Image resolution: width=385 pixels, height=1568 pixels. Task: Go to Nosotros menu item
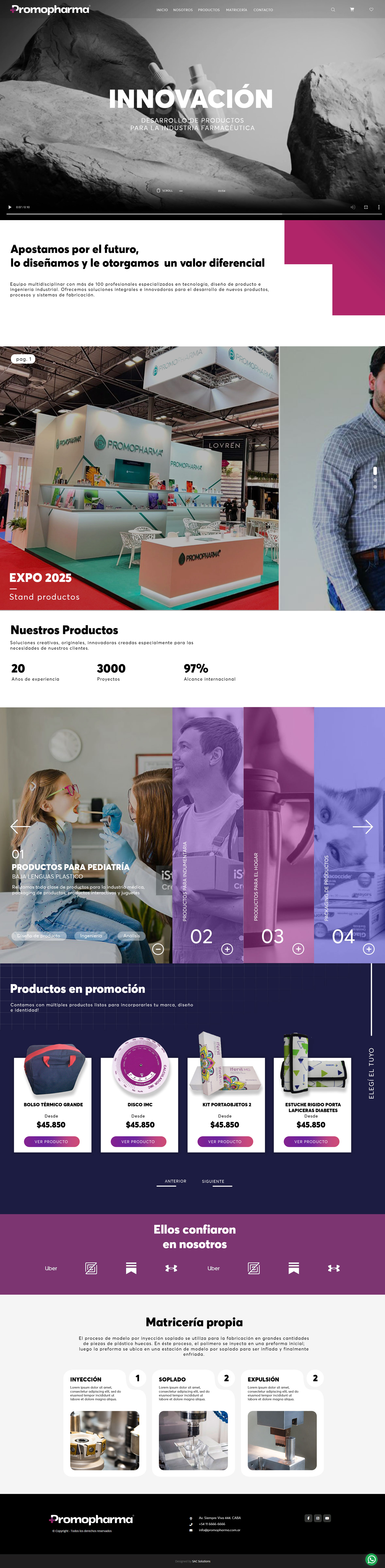point(183,10)
